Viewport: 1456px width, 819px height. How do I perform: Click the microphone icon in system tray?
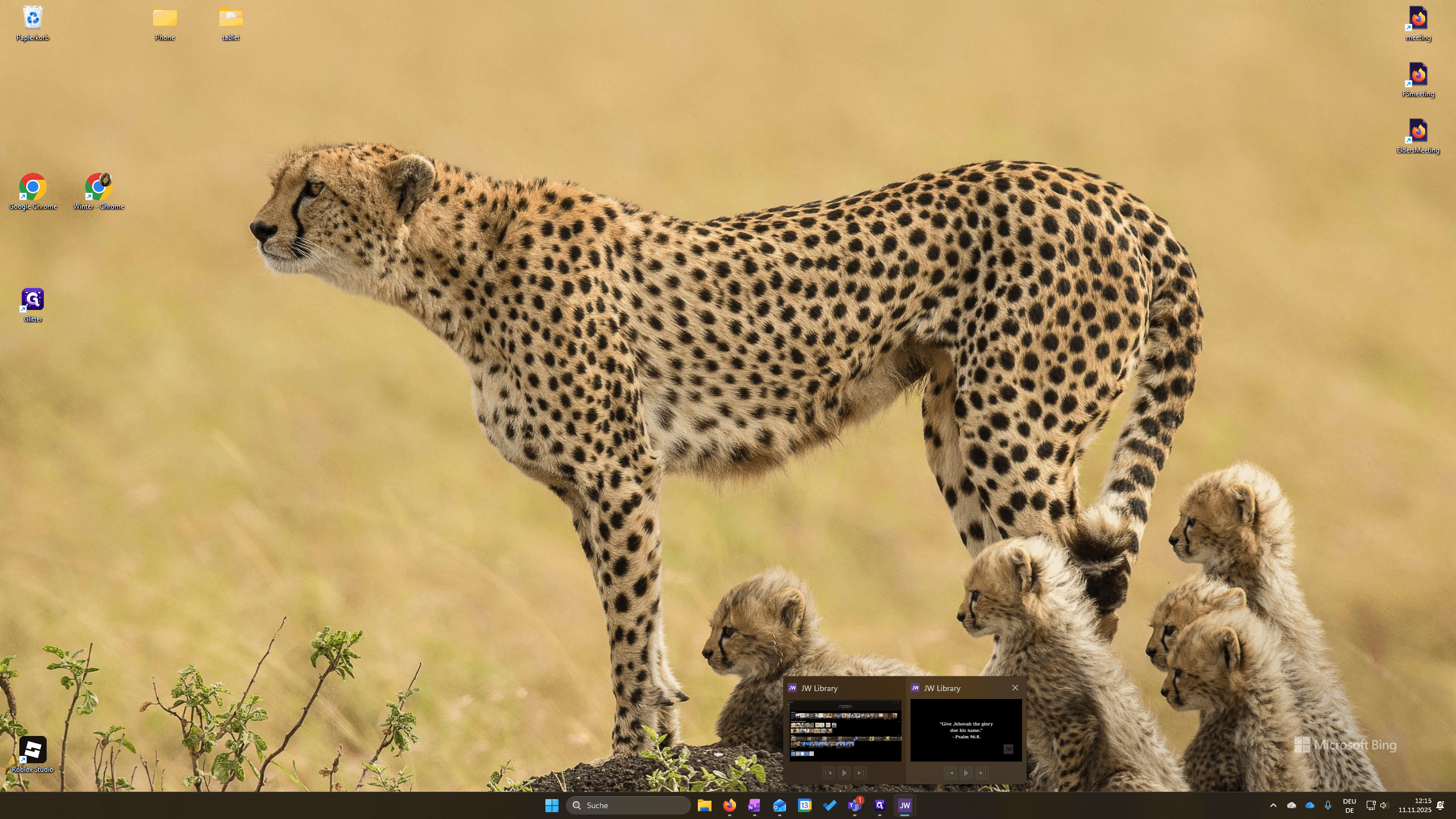[1328, 805]
